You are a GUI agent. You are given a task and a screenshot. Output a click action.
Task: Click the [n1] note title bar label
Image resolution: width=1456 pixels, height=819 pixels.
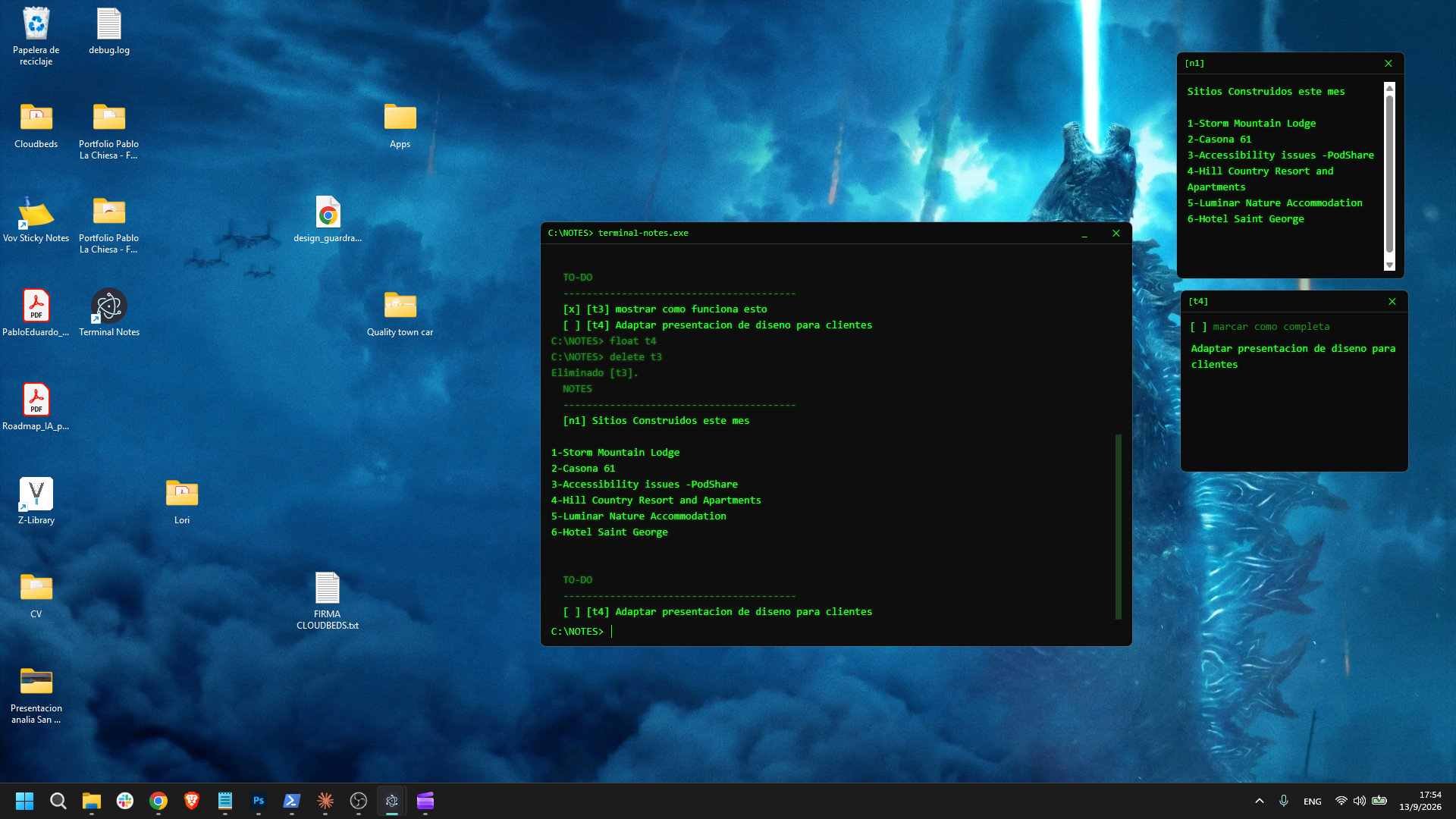point(1194,64)
